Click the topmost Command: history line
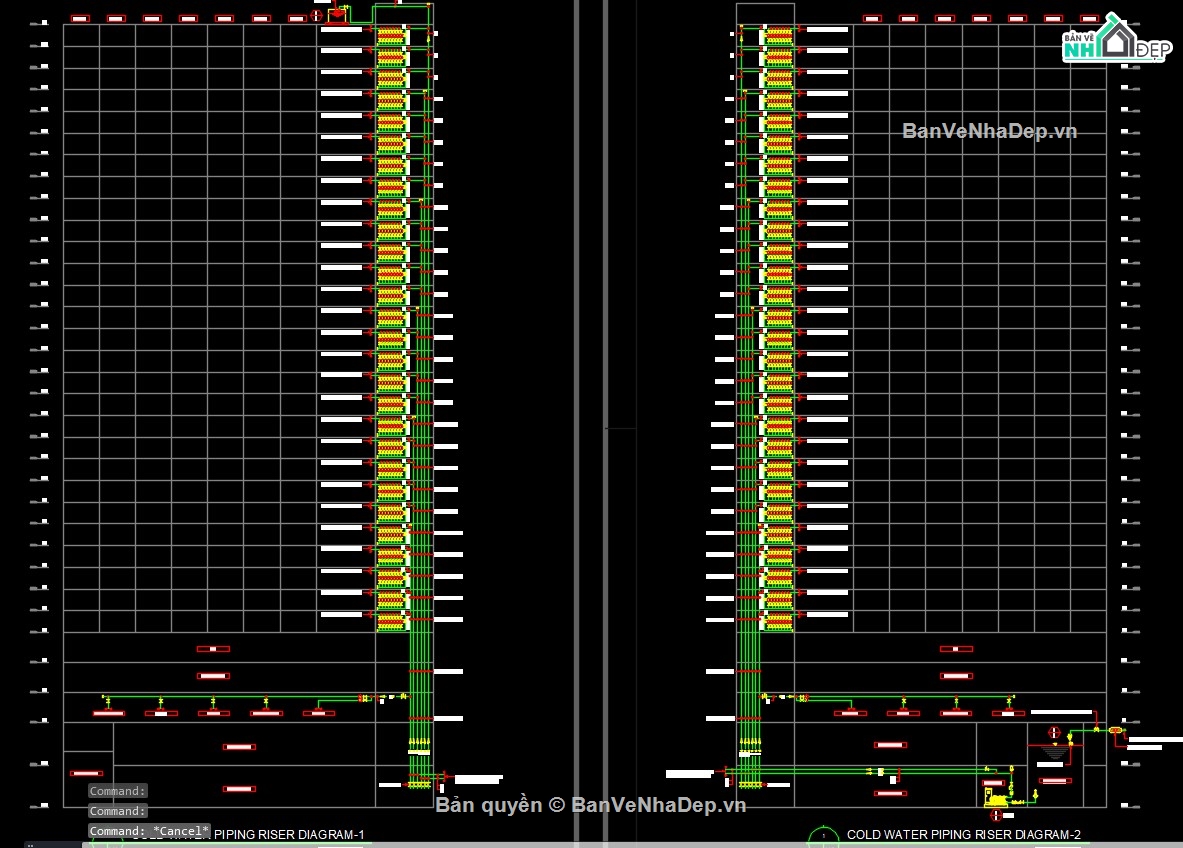Viewport: 1183px width, 848px height. 117,791
